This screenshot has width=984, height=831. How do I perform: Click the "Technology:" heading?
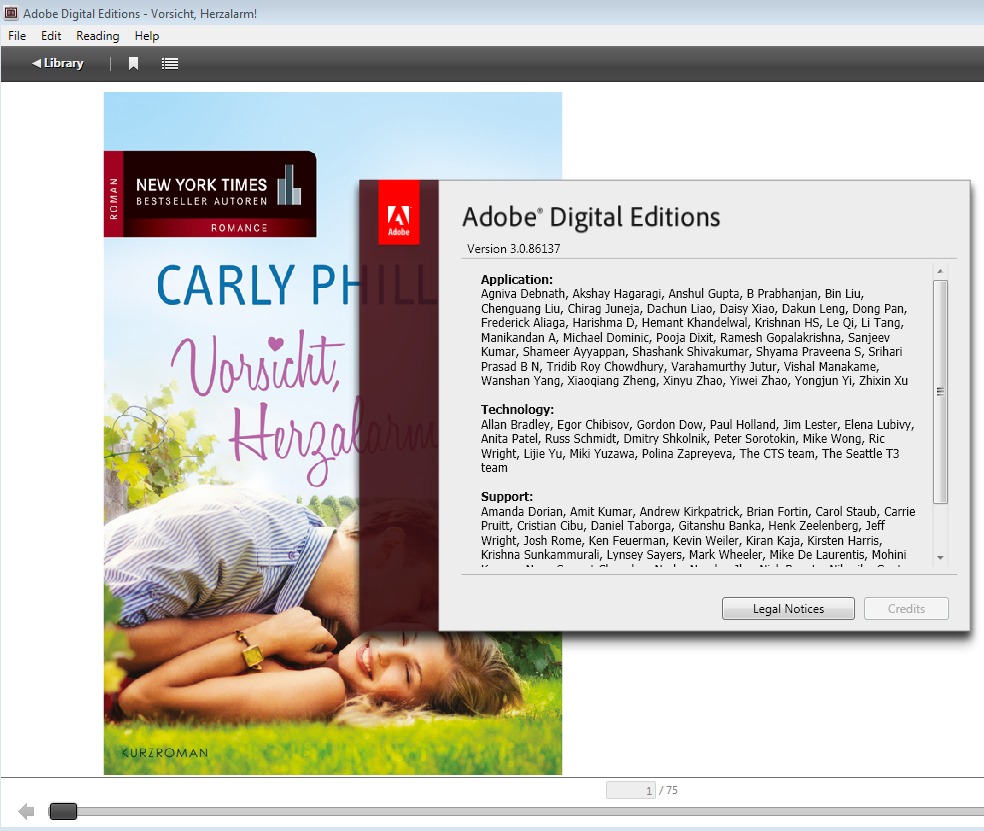[x=517, y=409]
